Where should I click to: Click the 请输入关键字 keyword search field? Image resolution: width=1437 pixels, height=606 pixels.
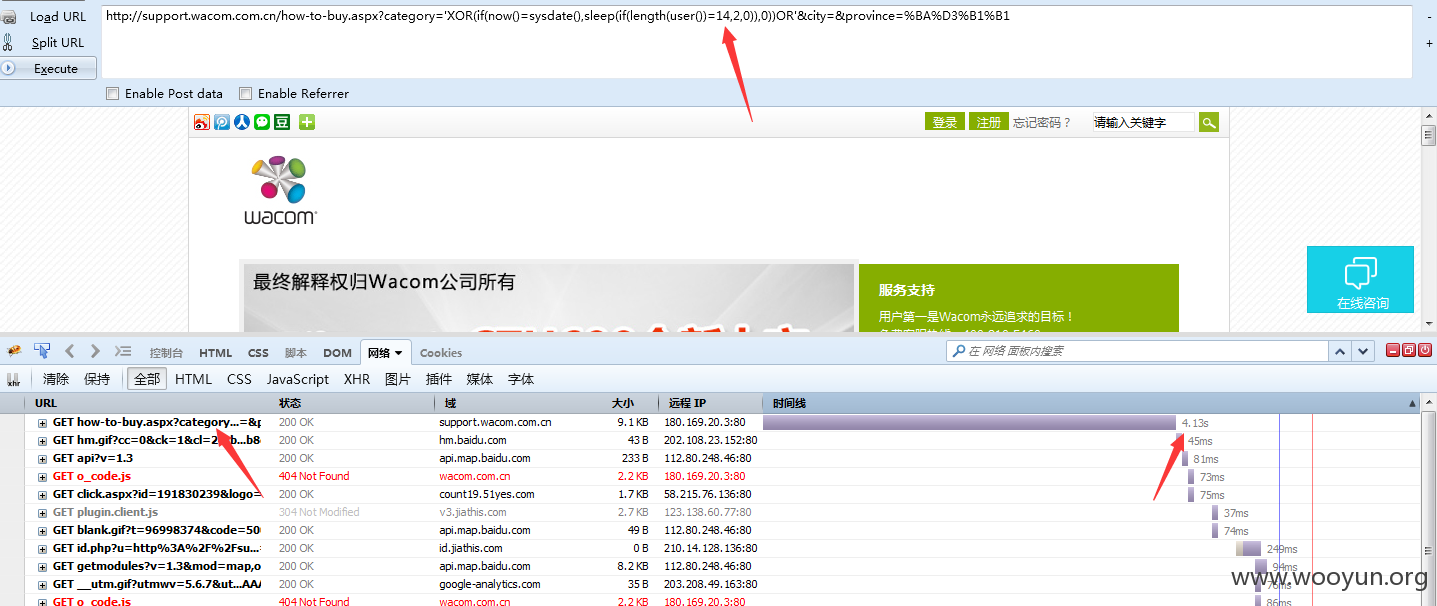pos(1142,122)
